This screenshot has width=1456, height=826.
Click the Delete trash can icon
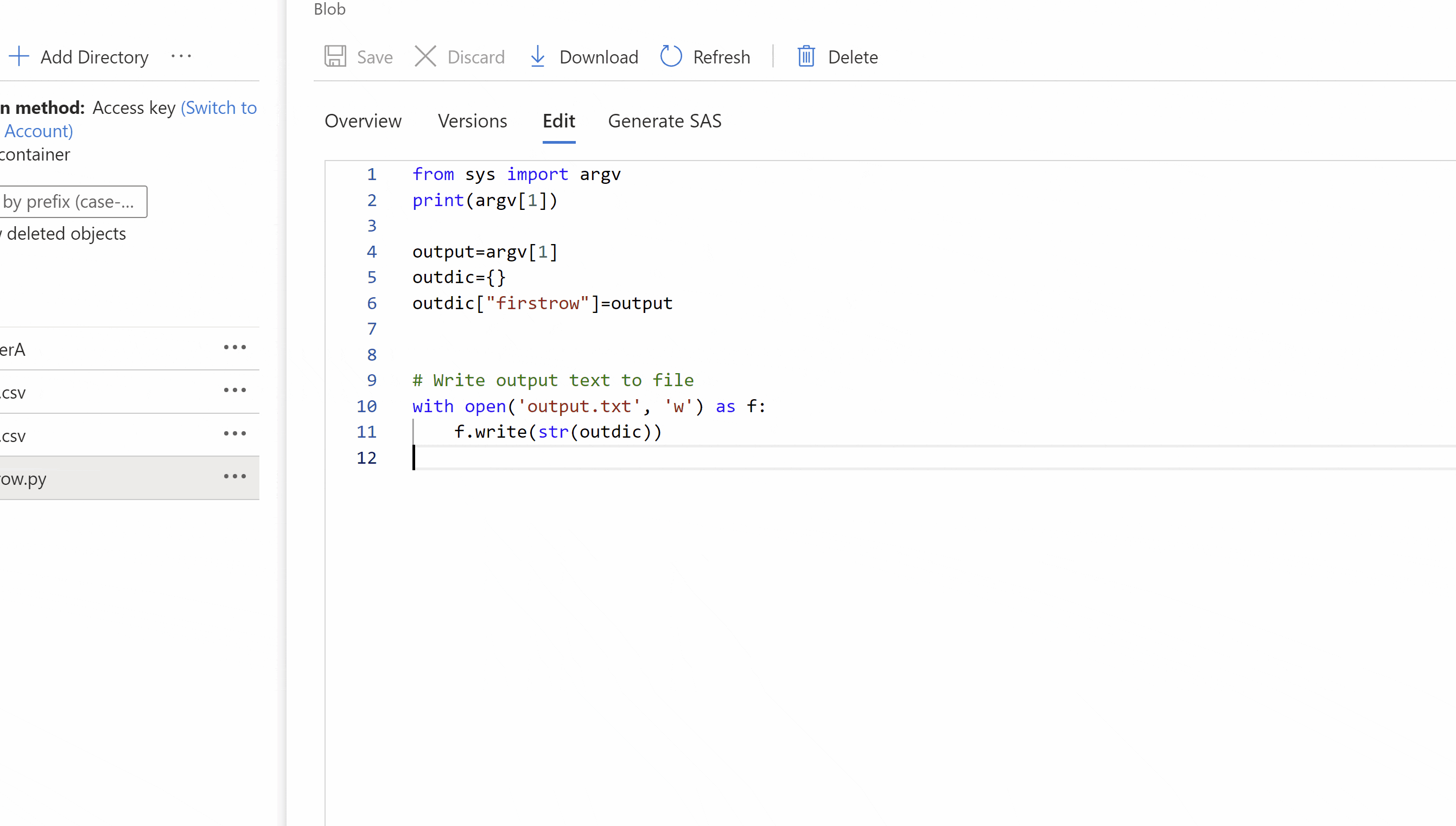click(805, 57)
